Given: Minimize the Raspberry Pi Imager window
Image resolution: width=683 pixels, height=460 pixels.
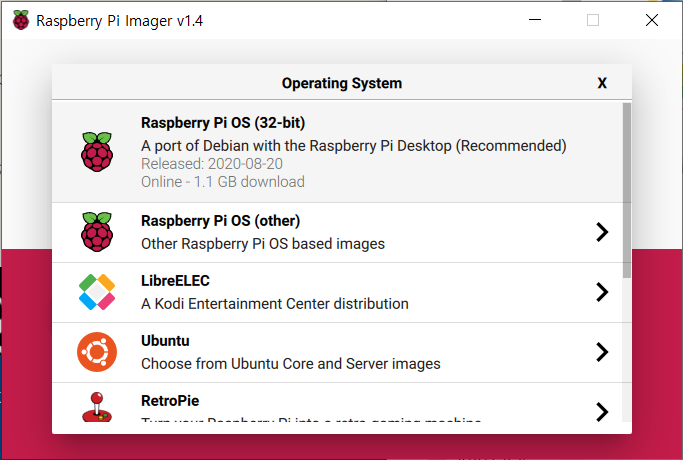Looking at the screenshot, I should (535, 20).
